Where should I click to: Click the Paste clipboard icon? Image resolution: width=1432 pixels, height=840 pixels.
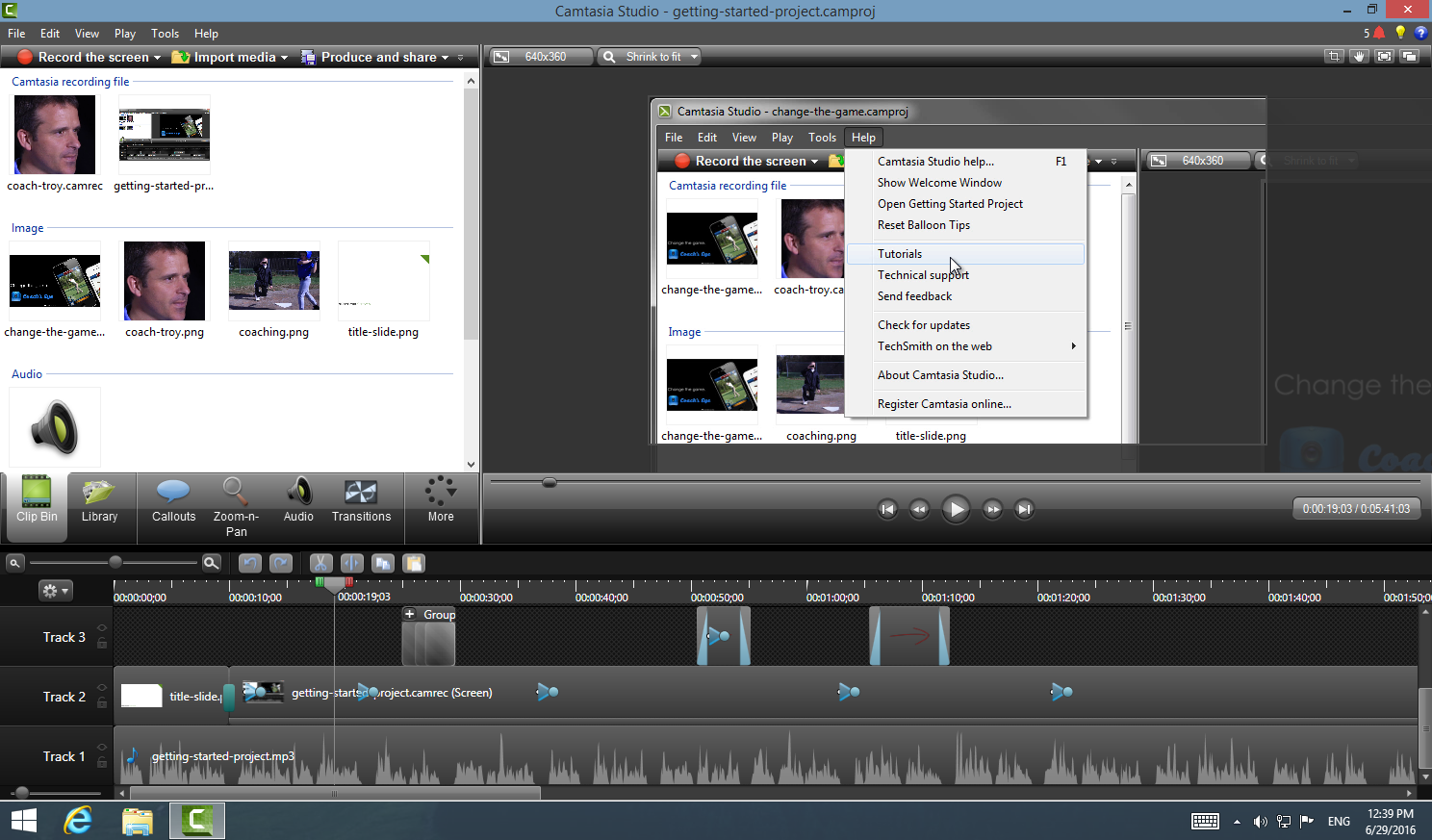point(414,563)
